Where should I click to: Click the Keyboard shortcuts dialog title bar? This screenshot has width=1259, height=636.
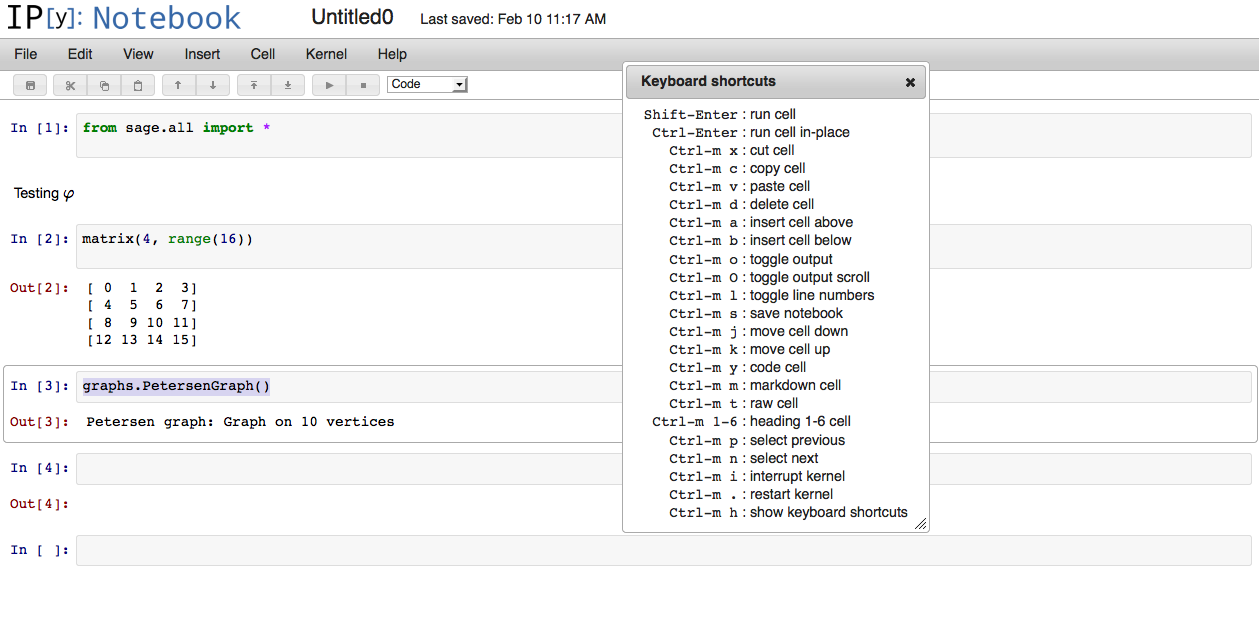[776, 82]
